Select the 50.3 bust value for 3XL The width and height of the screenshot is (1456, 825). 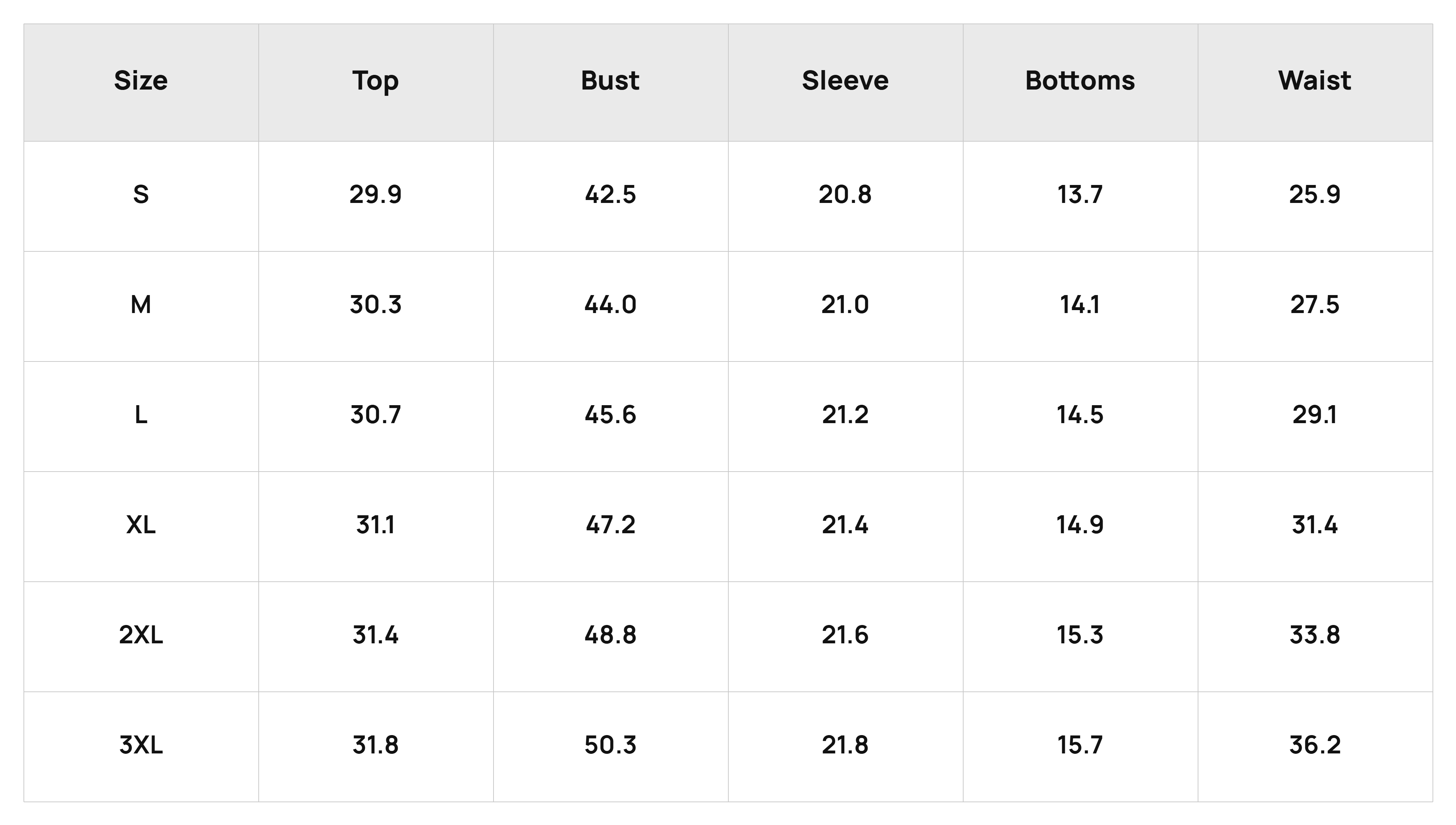[x=610, y=745]
